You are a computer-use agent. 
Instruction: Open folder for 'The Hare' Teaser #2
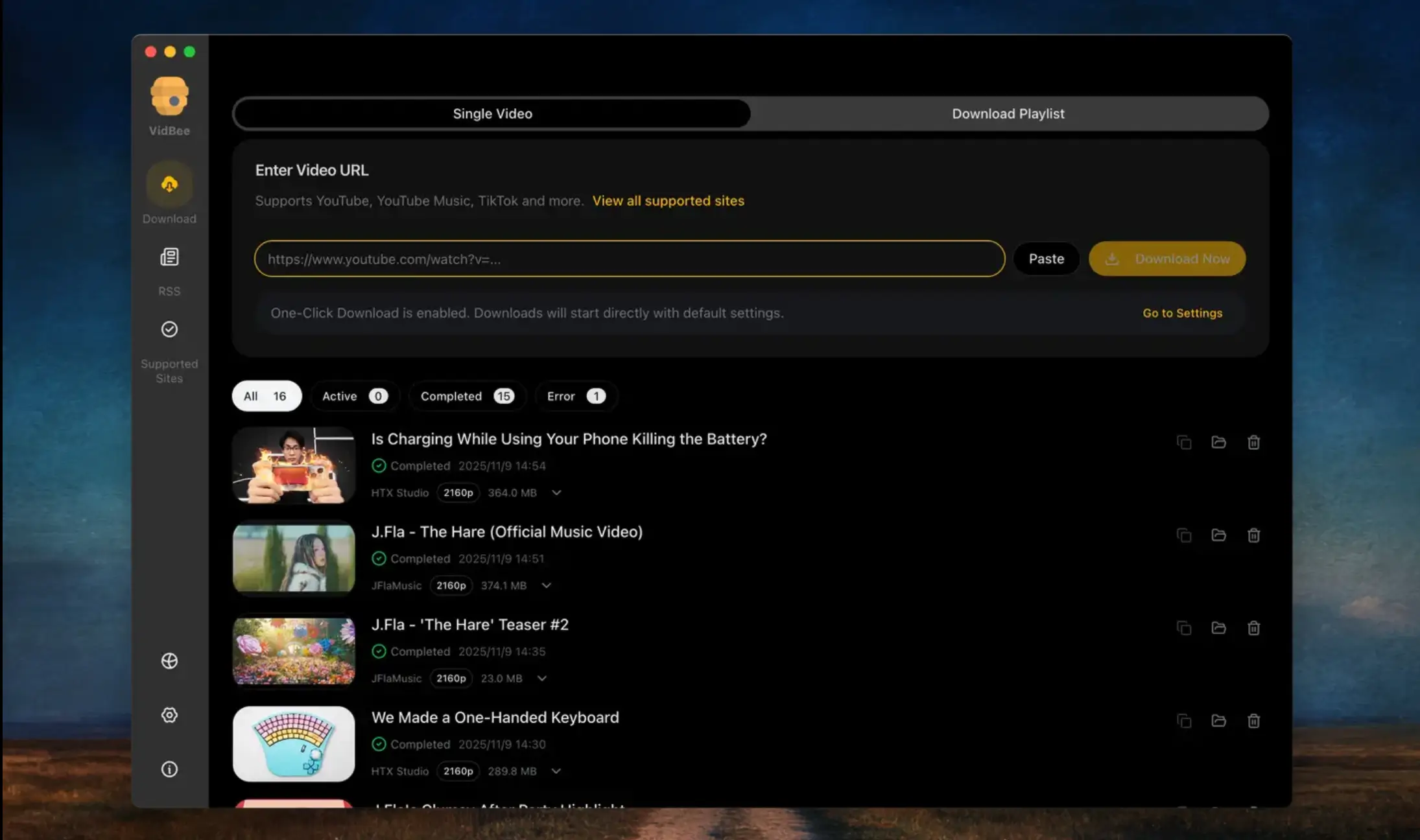[1219, 627]
